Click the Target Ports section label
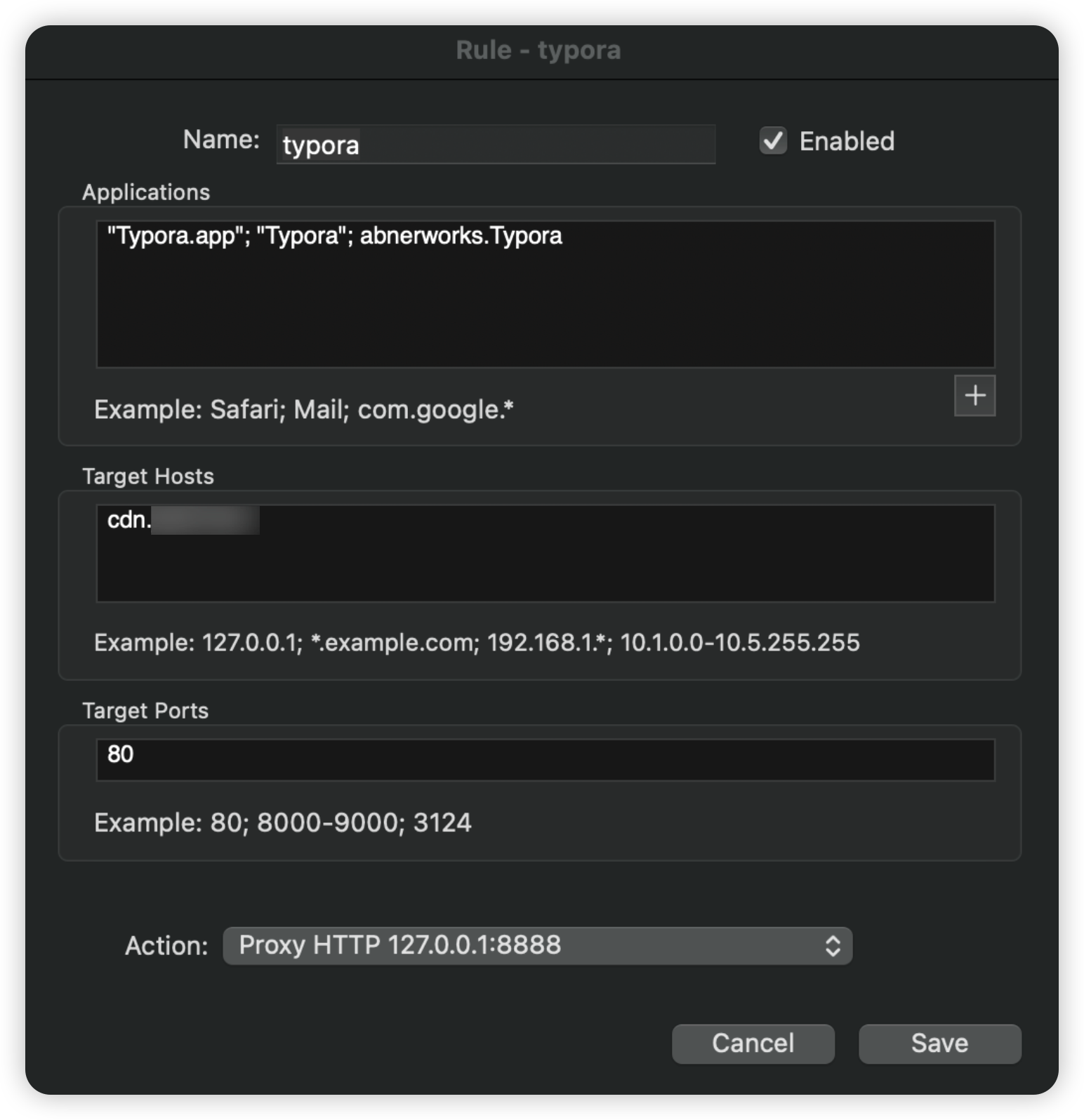The image size is (1084, 1120). (145, 711)
